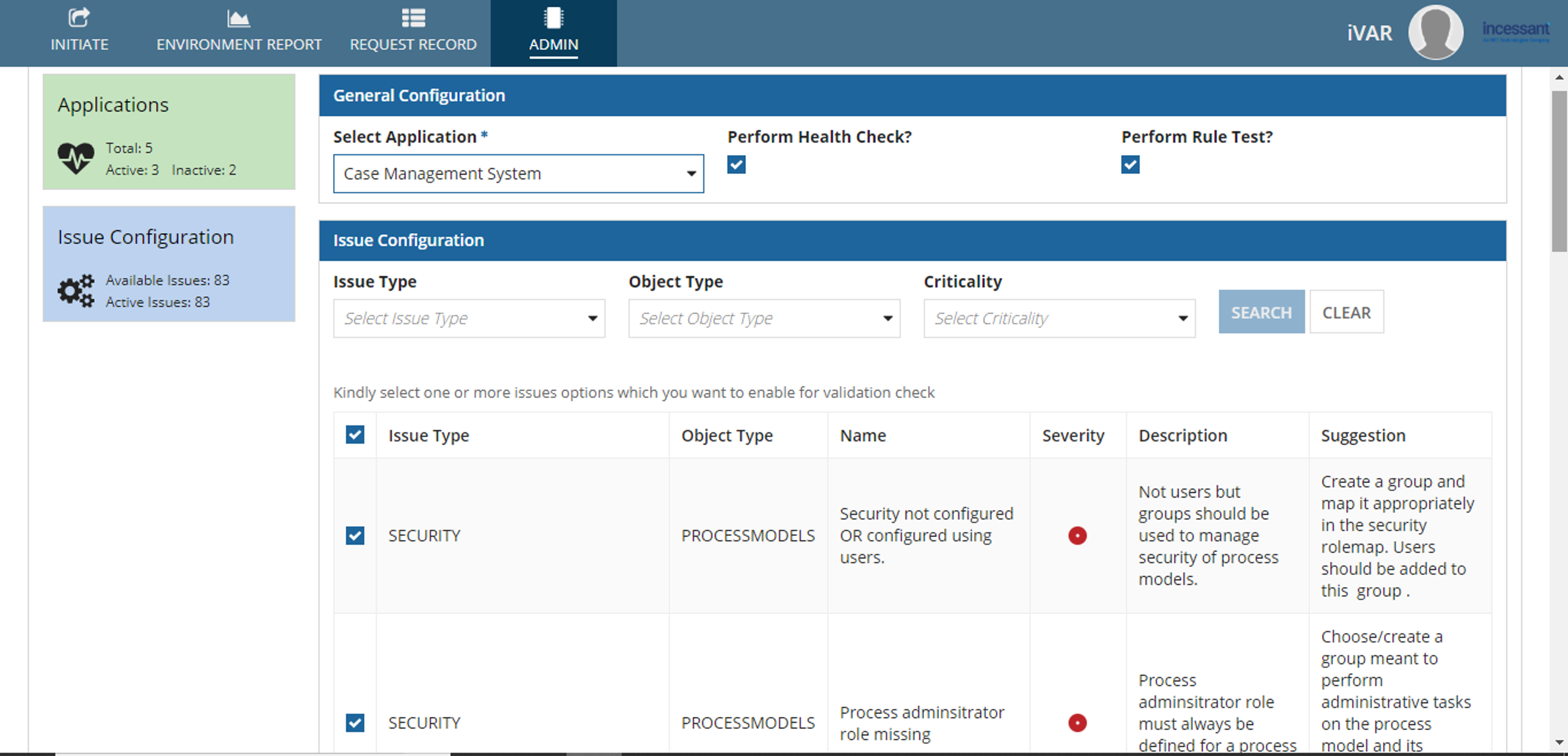Click the heartbeat icon in Applications card
The height and width of the screenshot is (756, 1568).
point(76,158)
